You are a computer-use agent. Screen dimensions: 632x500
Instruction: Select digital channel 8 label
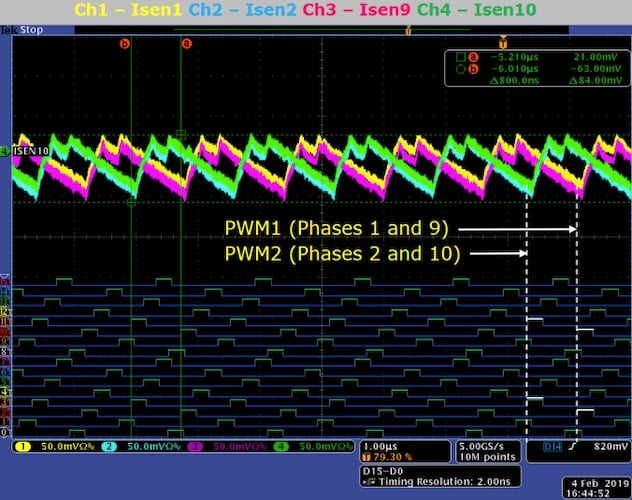click(x=5, y=351)
